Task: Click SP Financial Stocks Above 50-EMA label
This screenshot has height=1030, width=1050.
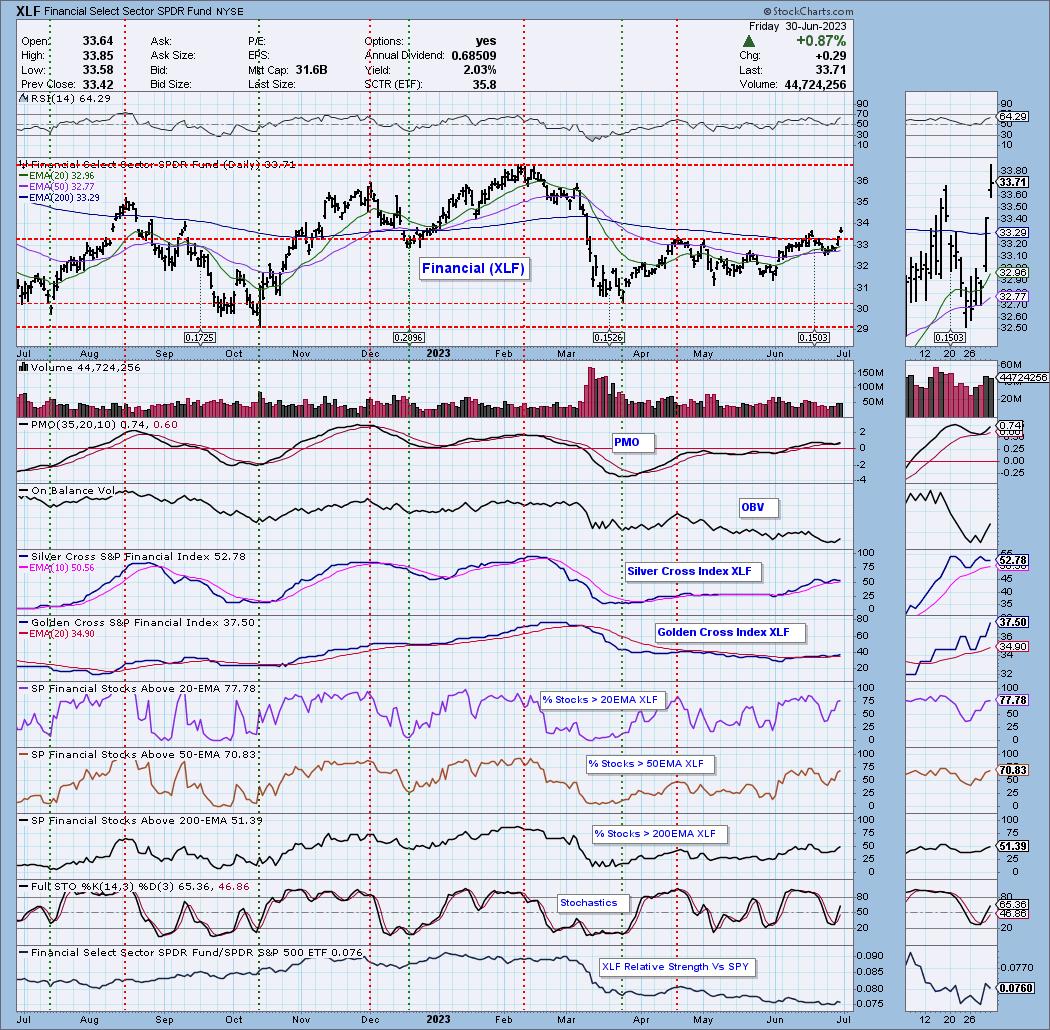Action: (137, 755)
